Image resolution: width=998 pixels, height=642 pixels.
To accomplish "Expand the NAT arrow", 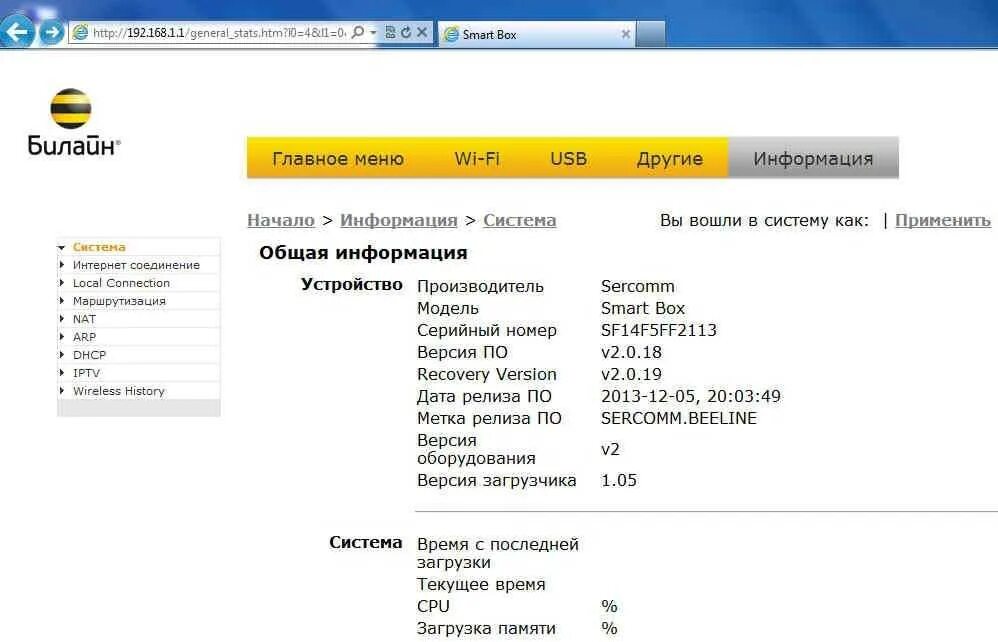I will [x=62, y=318].
